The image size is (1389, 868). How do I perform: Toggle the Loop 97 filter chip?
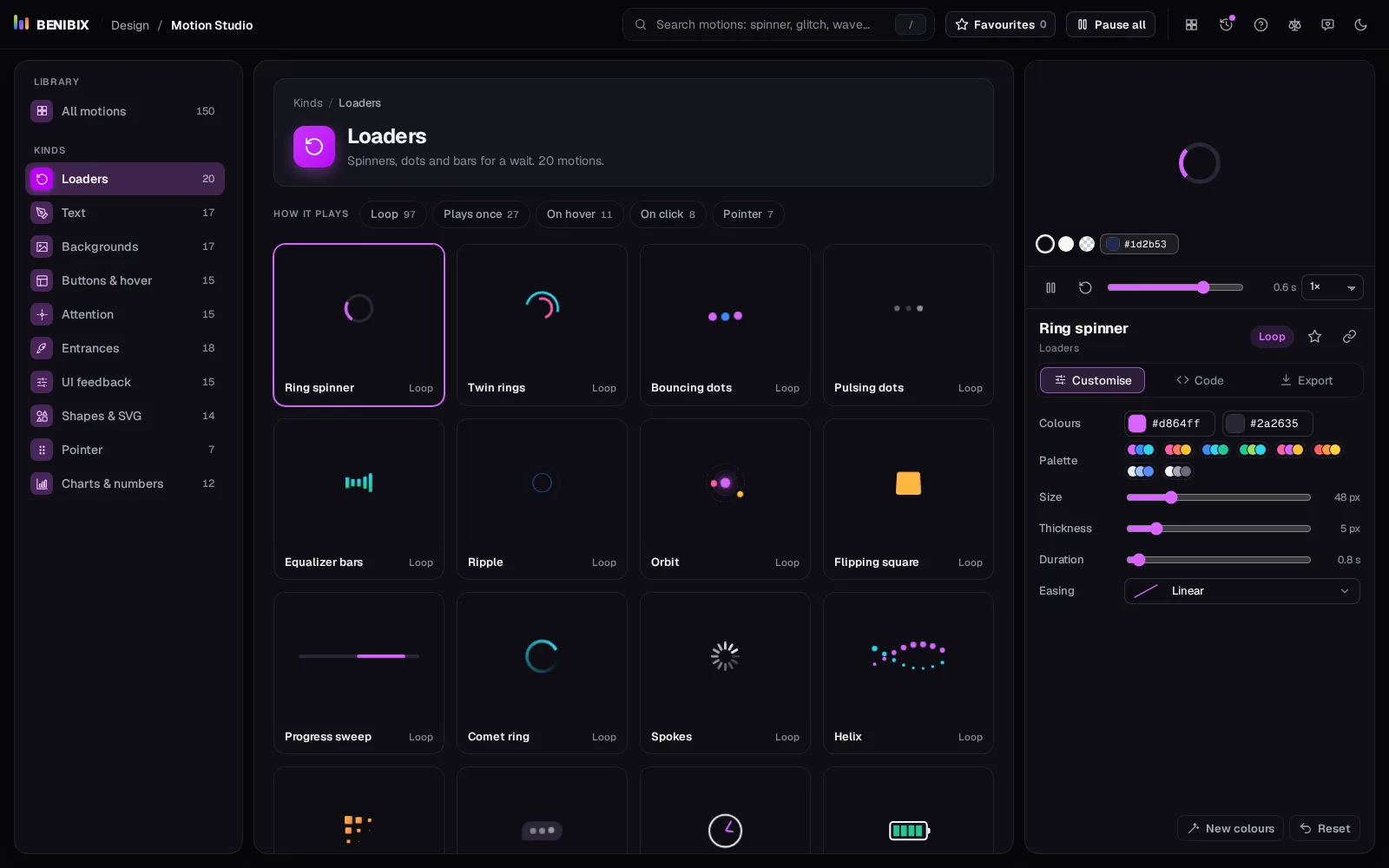coord(392,214)
